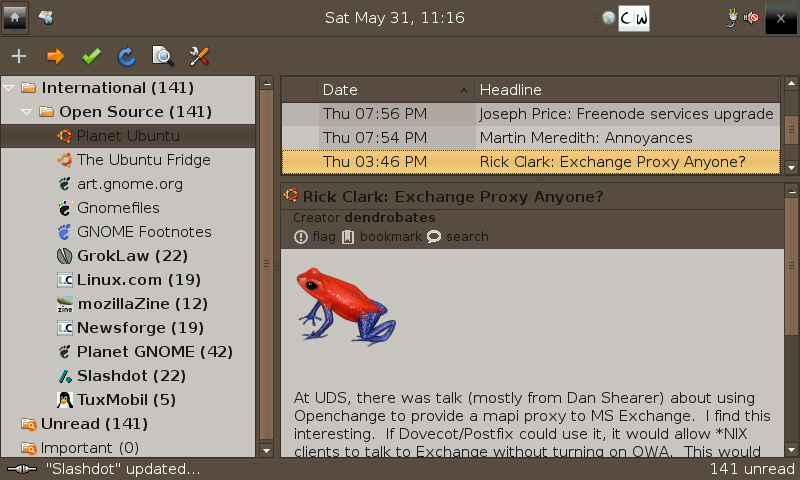Screen dimensions: 800x480
Task: Click the add new subscription plus icon
Action: tap(19, 56)
